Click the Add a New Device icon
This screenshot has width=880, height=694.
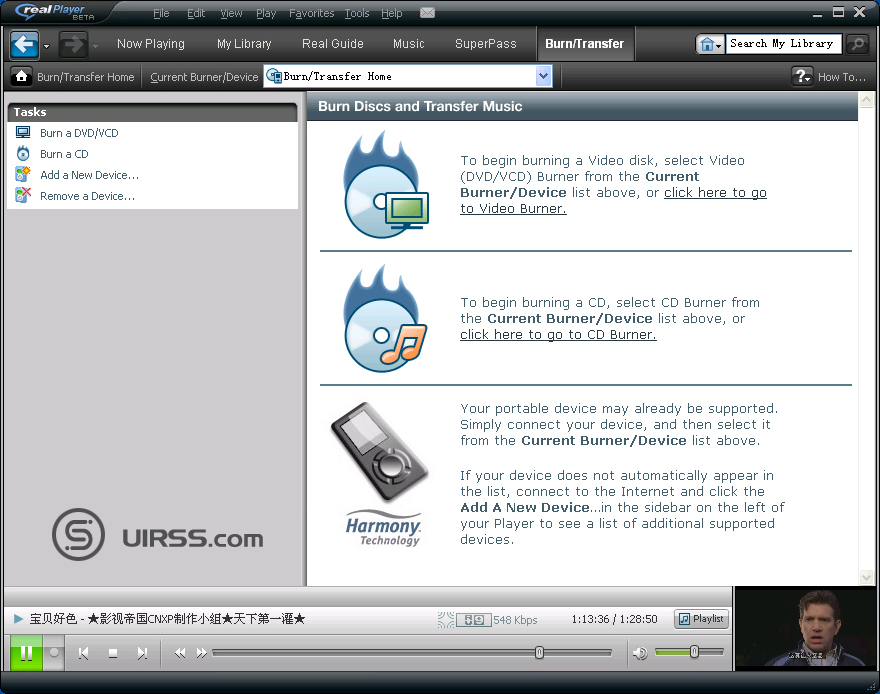23,174
